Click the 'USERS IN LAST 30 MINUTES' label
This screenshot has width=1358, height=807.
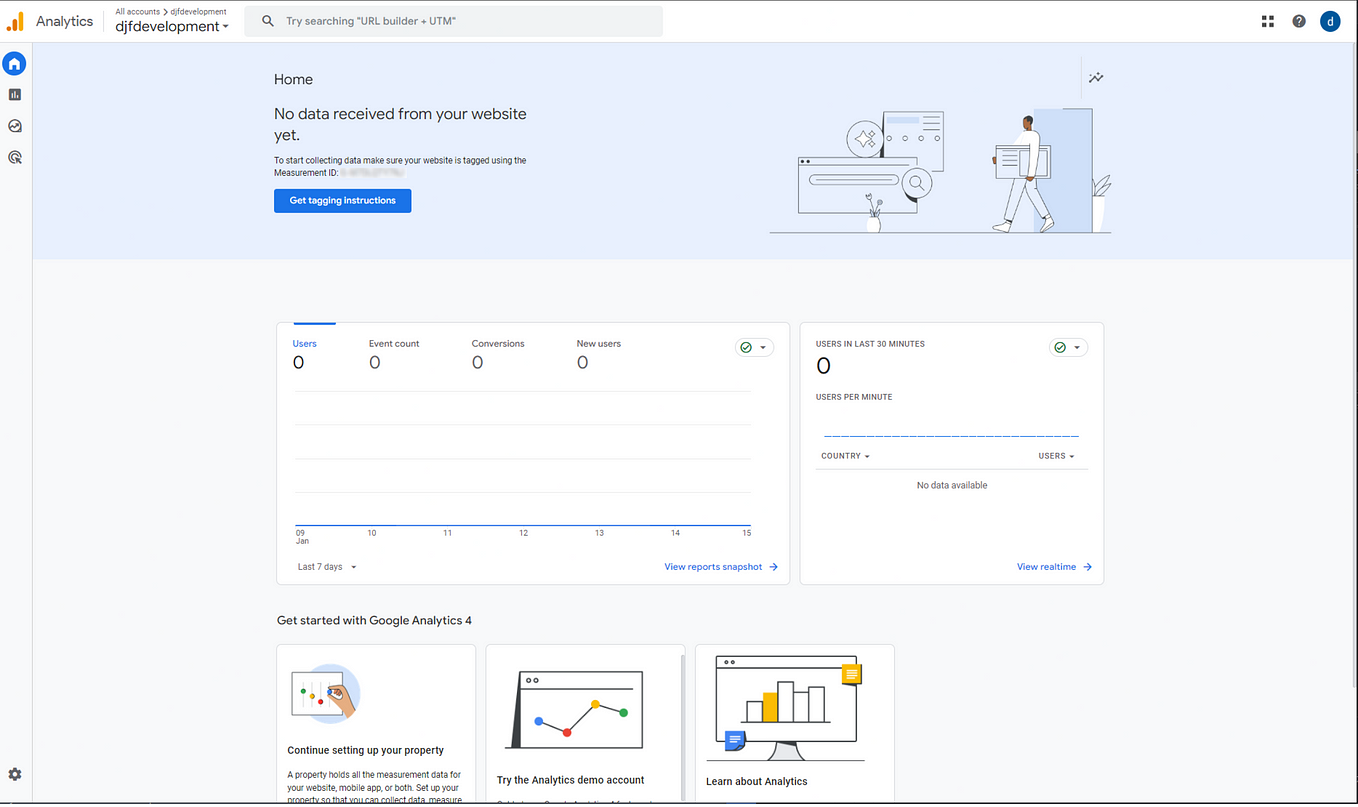click(870, 344)
